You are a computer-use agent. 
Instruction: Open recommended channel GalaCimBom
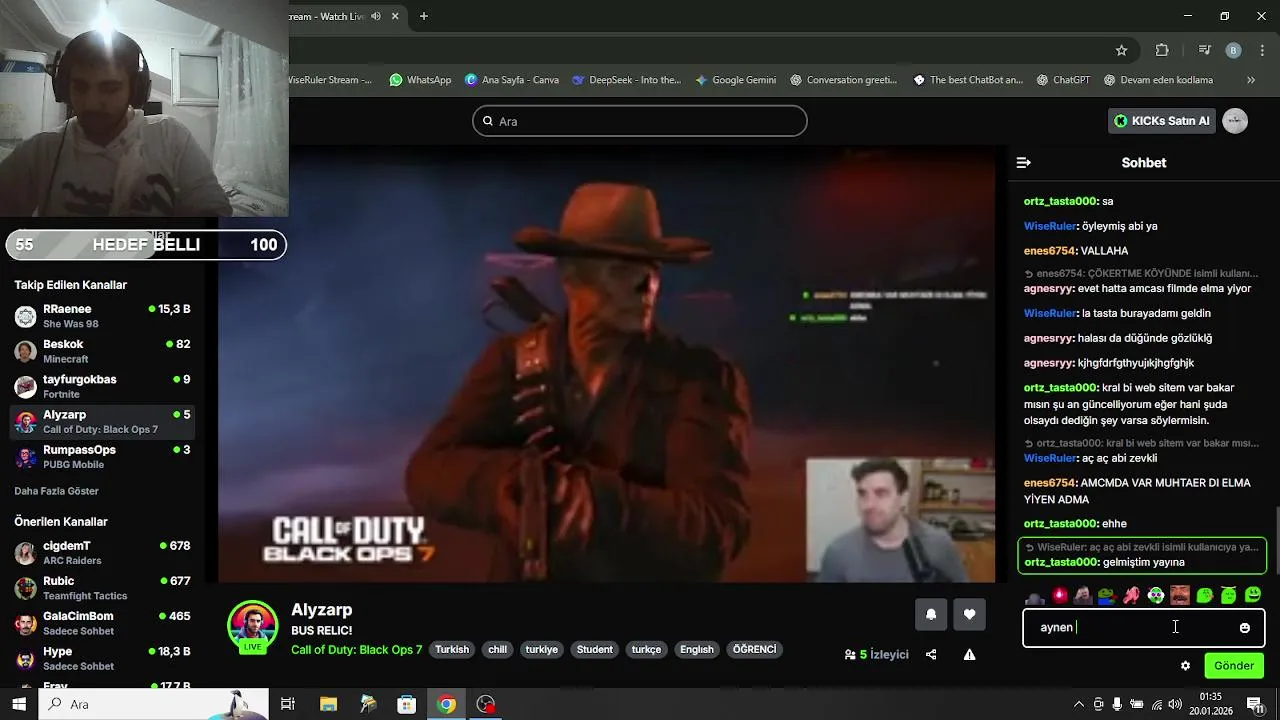(x=102, y=623)
